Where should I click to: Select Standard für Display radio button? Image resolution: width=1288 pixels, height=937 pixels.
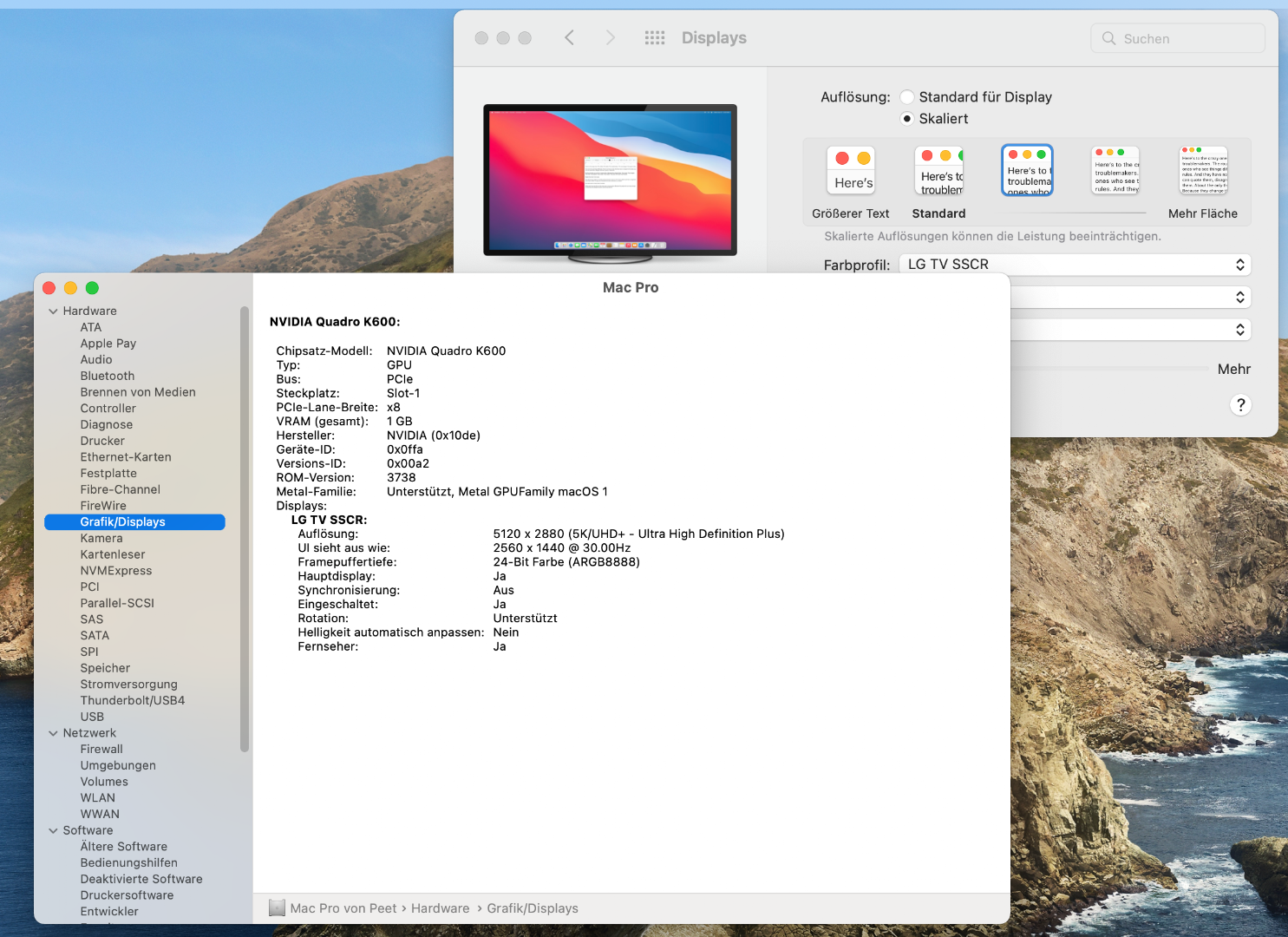pyautogui.click(x=907, y=97)
